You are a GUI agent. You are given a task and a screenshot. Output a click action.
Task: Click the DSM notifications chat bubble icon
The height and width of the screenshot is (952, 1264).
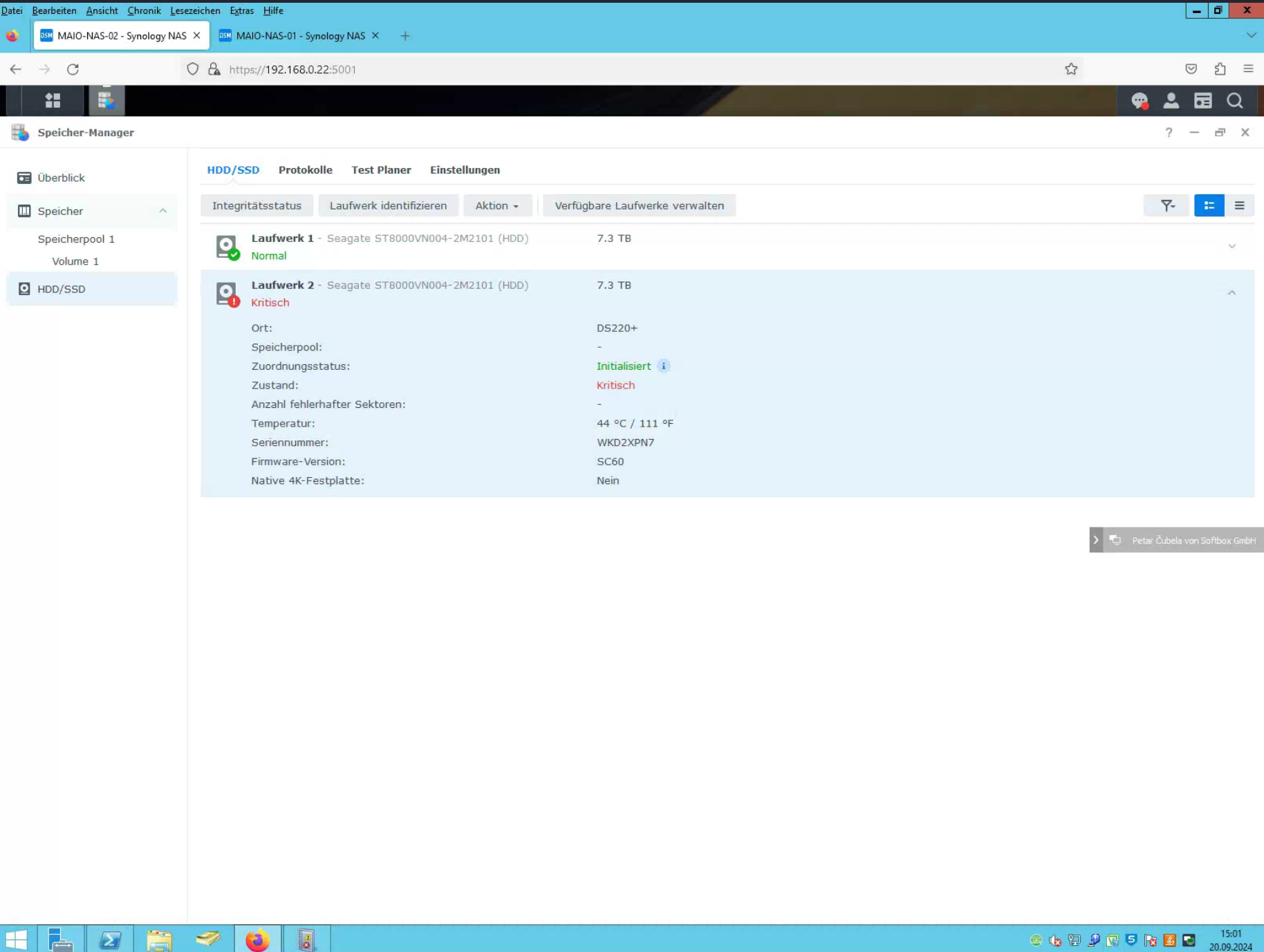point(1140,101)
